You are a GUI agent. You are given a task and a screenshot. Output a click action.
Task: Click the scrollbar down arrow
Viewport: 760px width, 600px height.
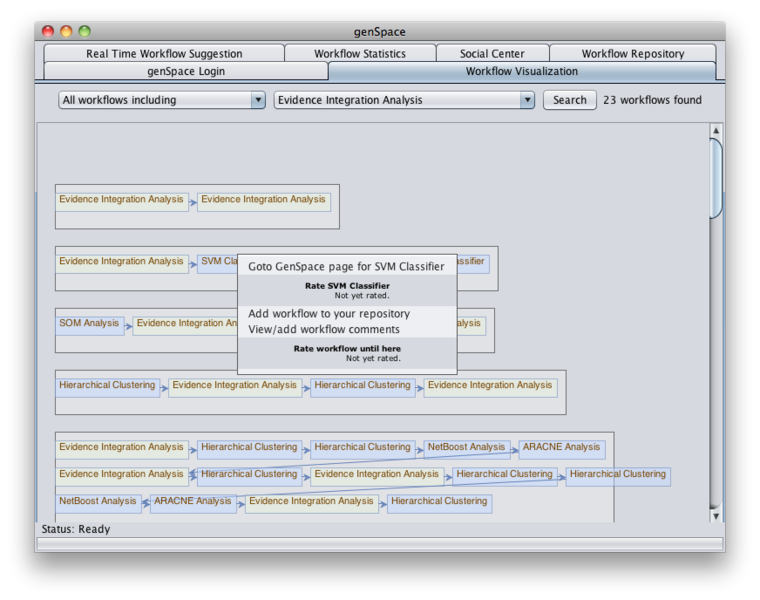pos(716,516)
